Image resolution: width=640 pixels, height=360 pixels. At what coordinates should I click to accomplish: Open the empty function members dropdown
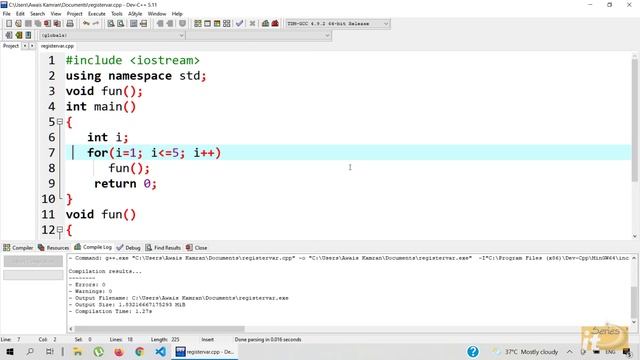pos(259,36)
